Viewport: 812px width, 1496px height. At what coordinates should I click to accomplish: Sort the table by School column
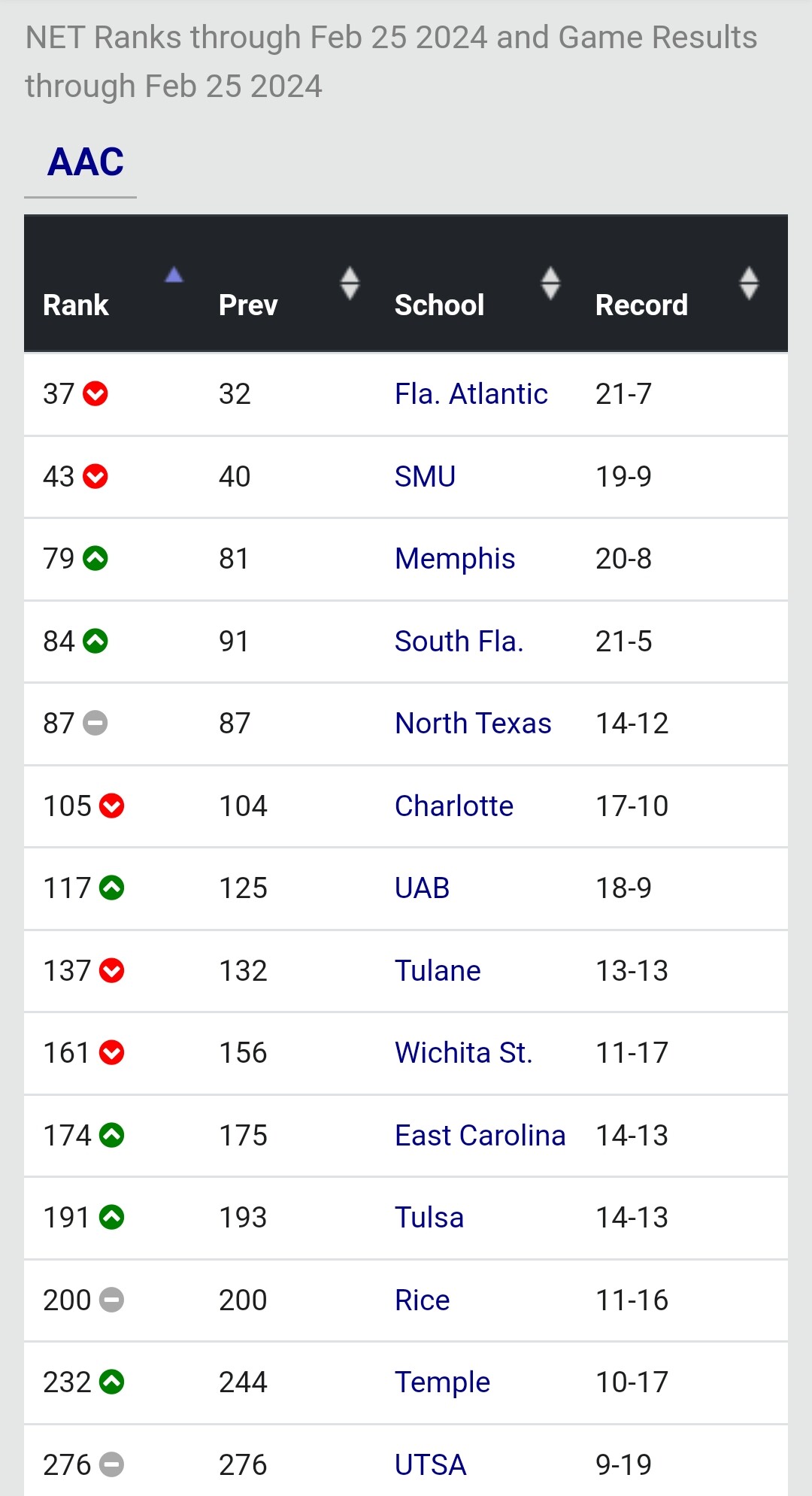click(550, 283)
